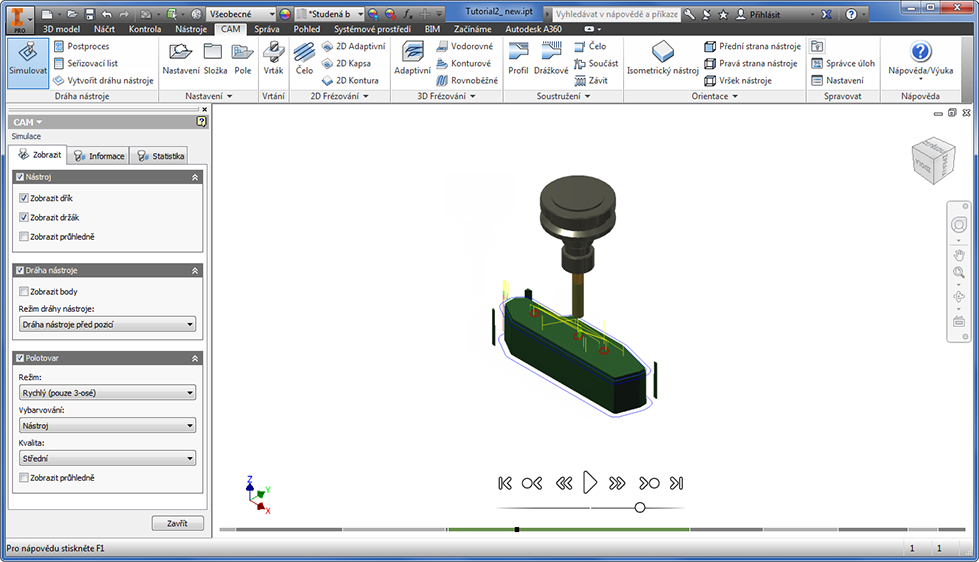Select the Konturové milling strategy

(463, 63)
